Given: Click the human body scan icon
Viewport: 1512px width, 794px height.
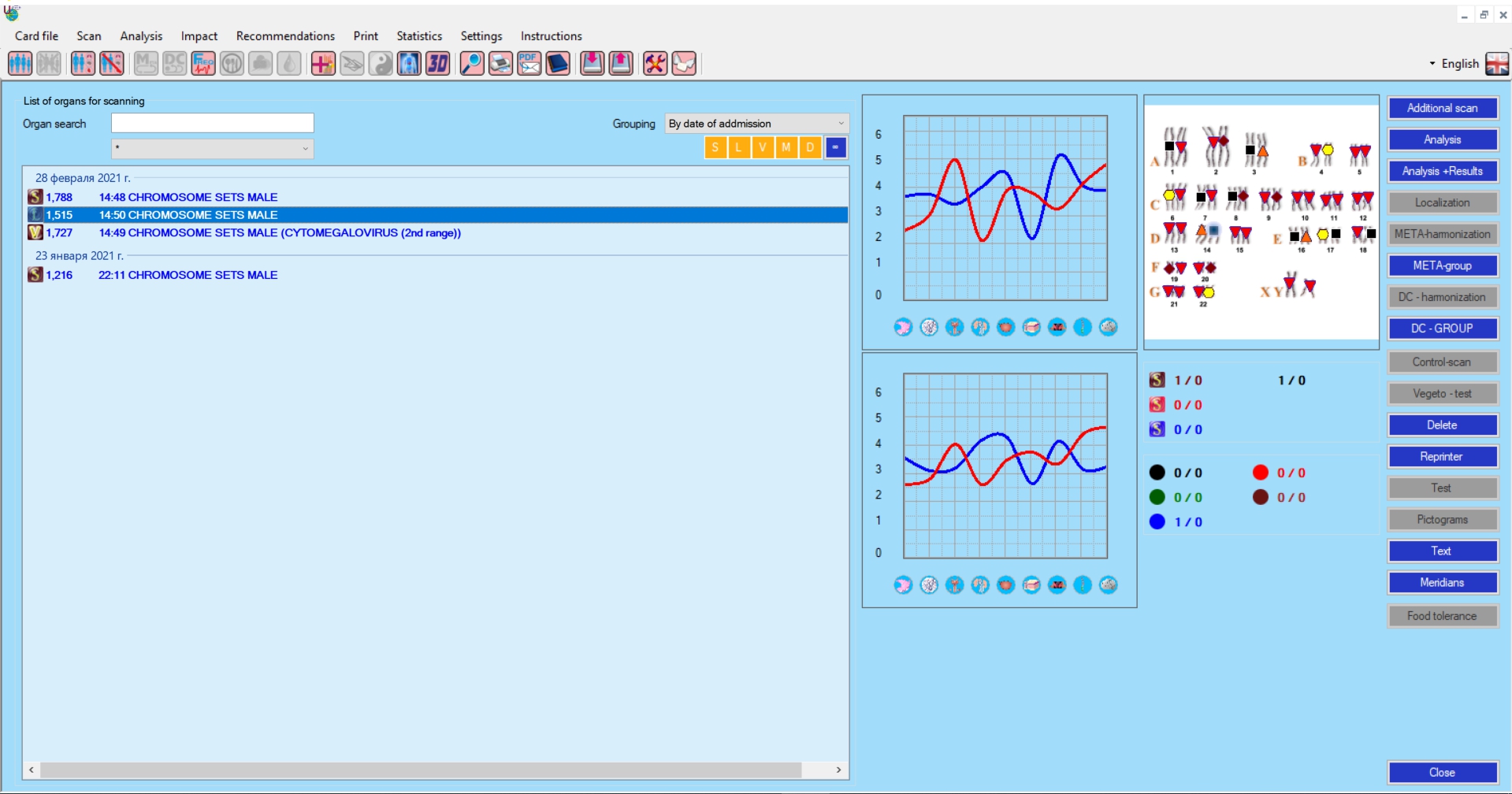Looking at the screenshot, I should (x=409, y=63).
